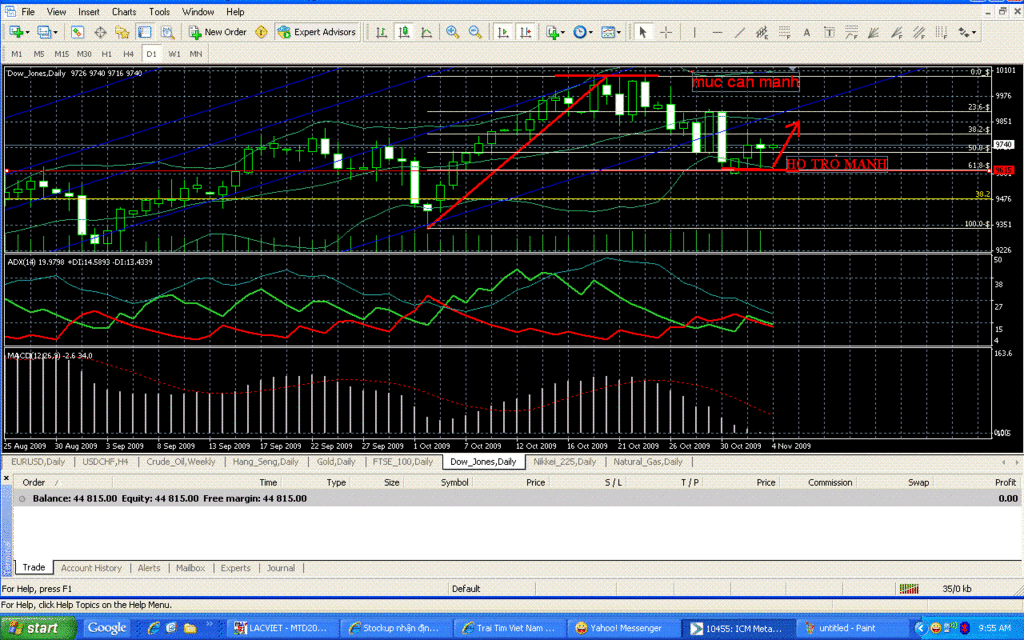
Task: Switch chart to W1 timeframe
Action: coord(174,54)
